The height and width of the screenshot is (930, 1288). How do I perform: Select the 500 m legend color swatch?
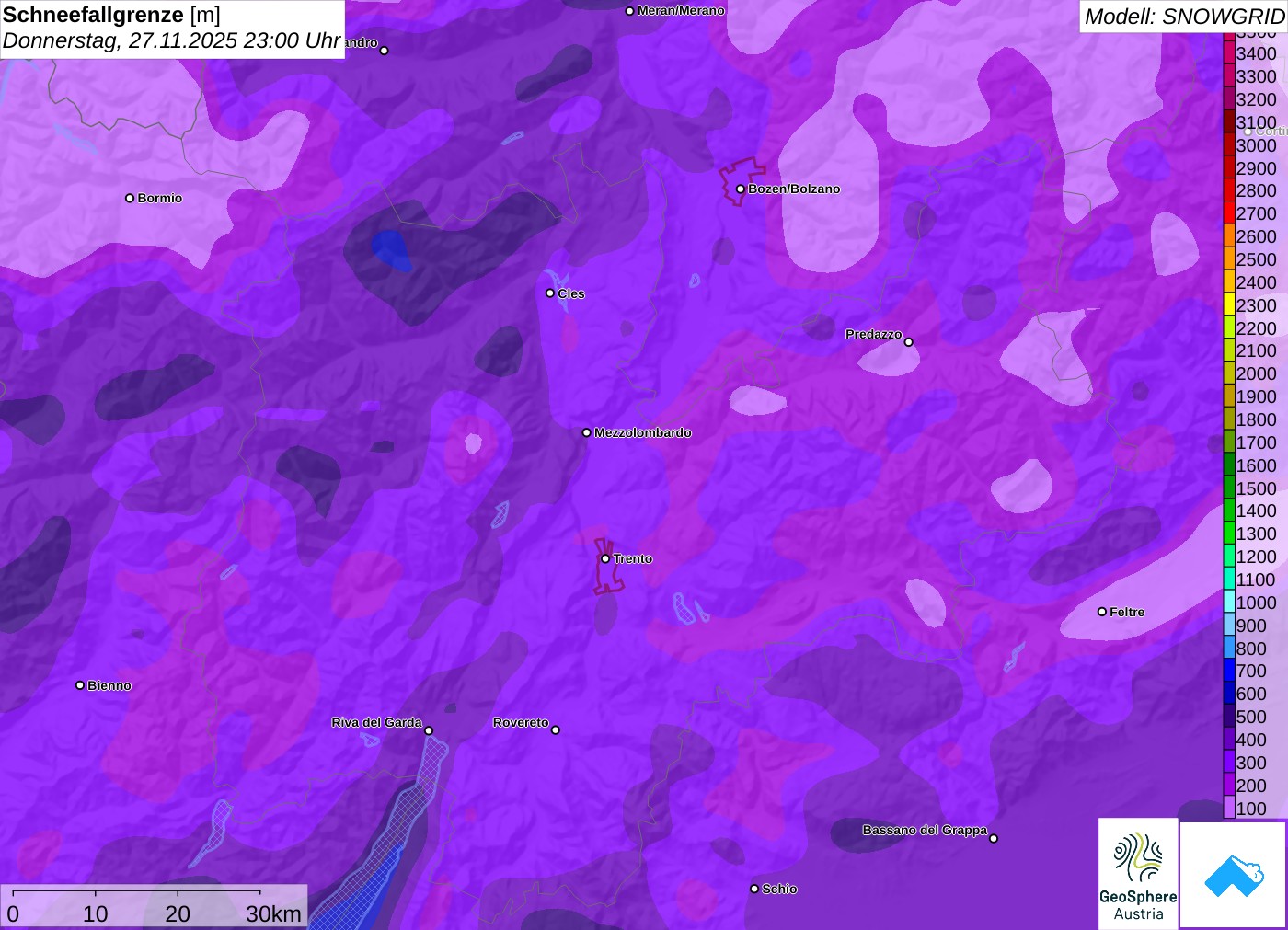pyautogui.click(x=1229, y=717)
